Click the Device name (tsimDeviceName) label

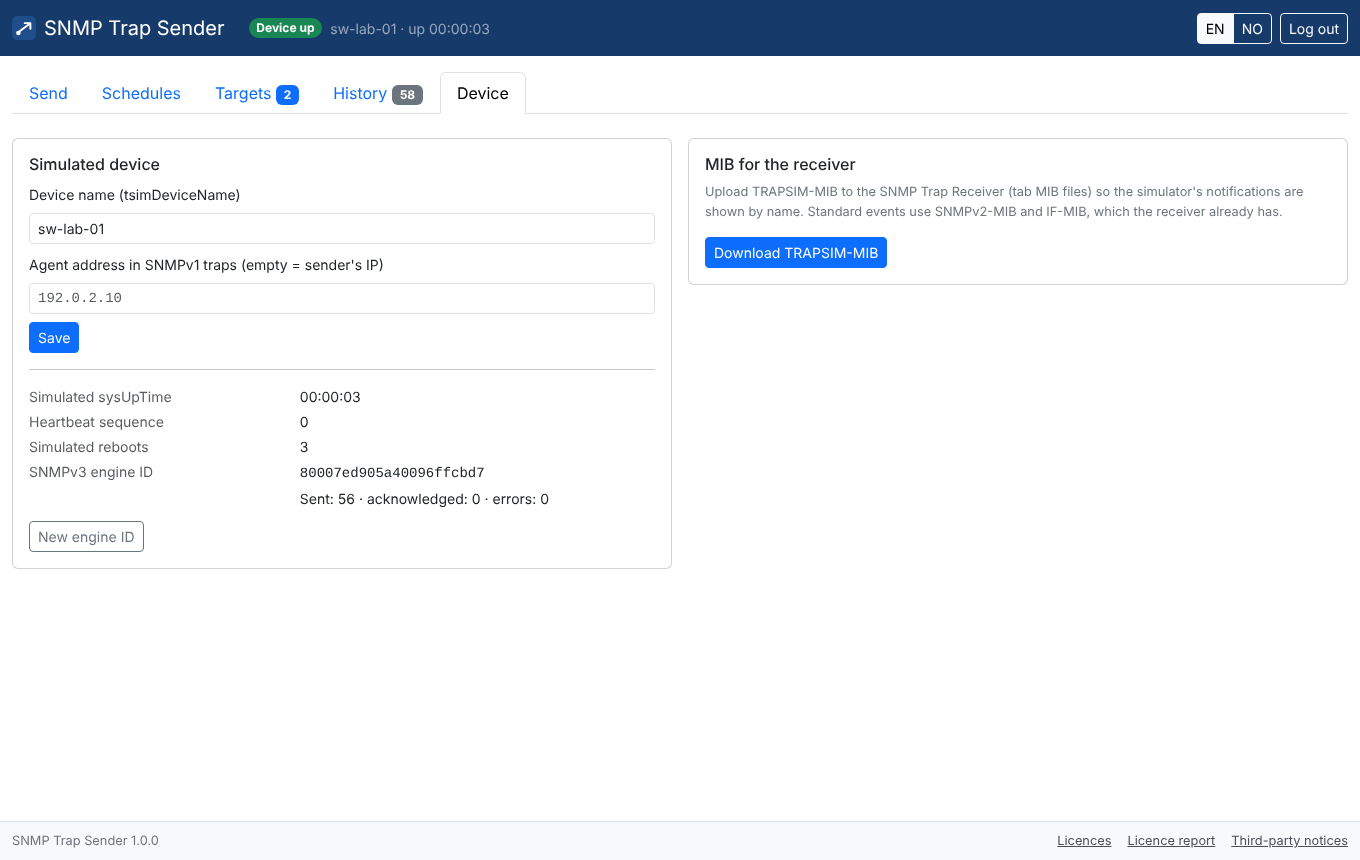134,195
